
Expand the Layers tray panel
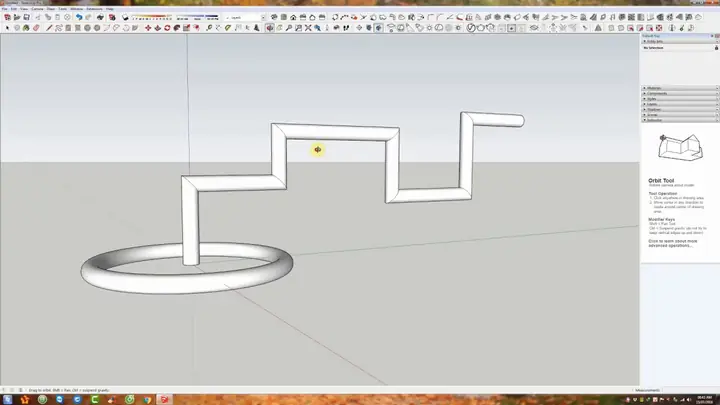(680, 104)
